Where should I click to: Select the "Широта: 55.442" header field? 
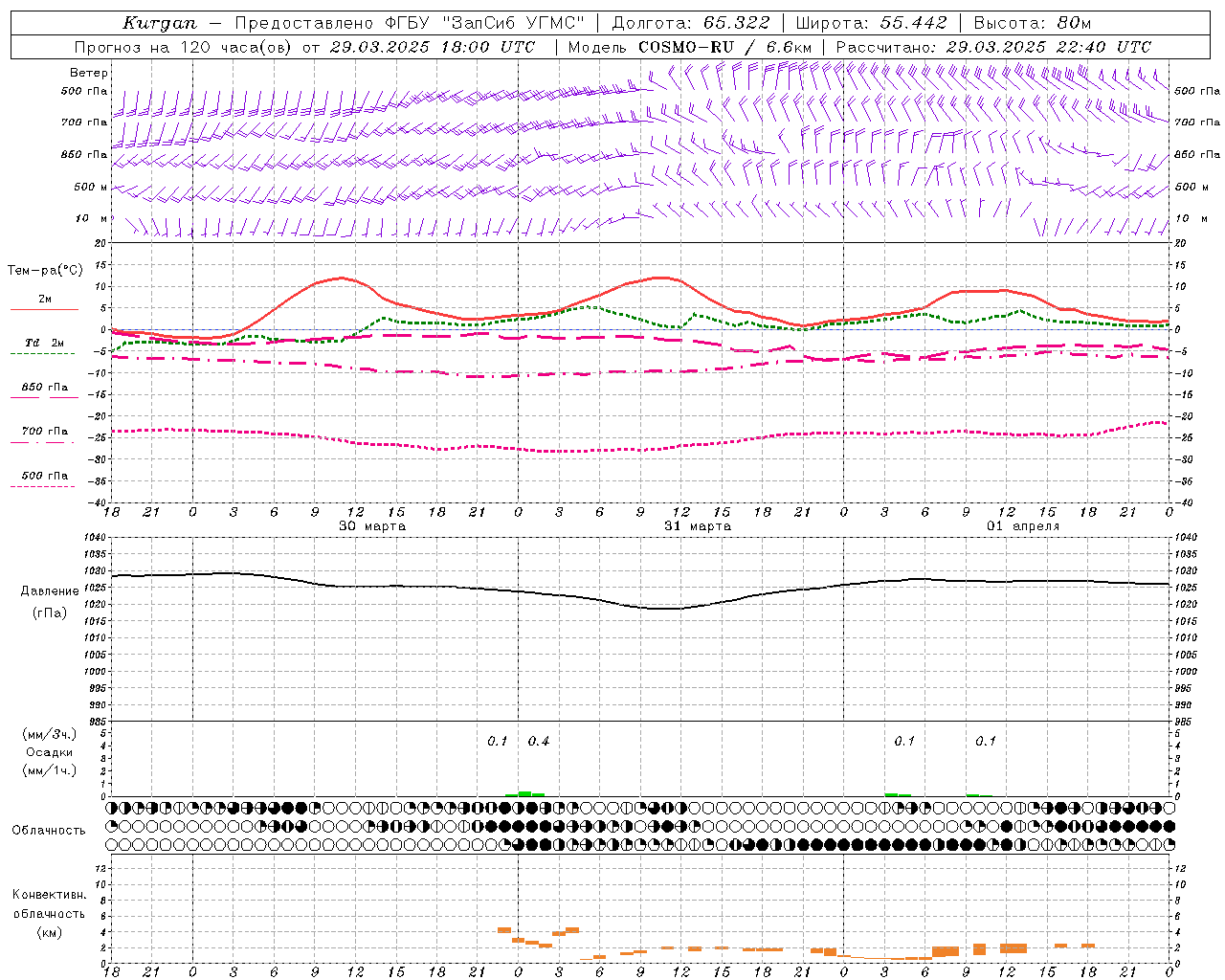point(871,23)
